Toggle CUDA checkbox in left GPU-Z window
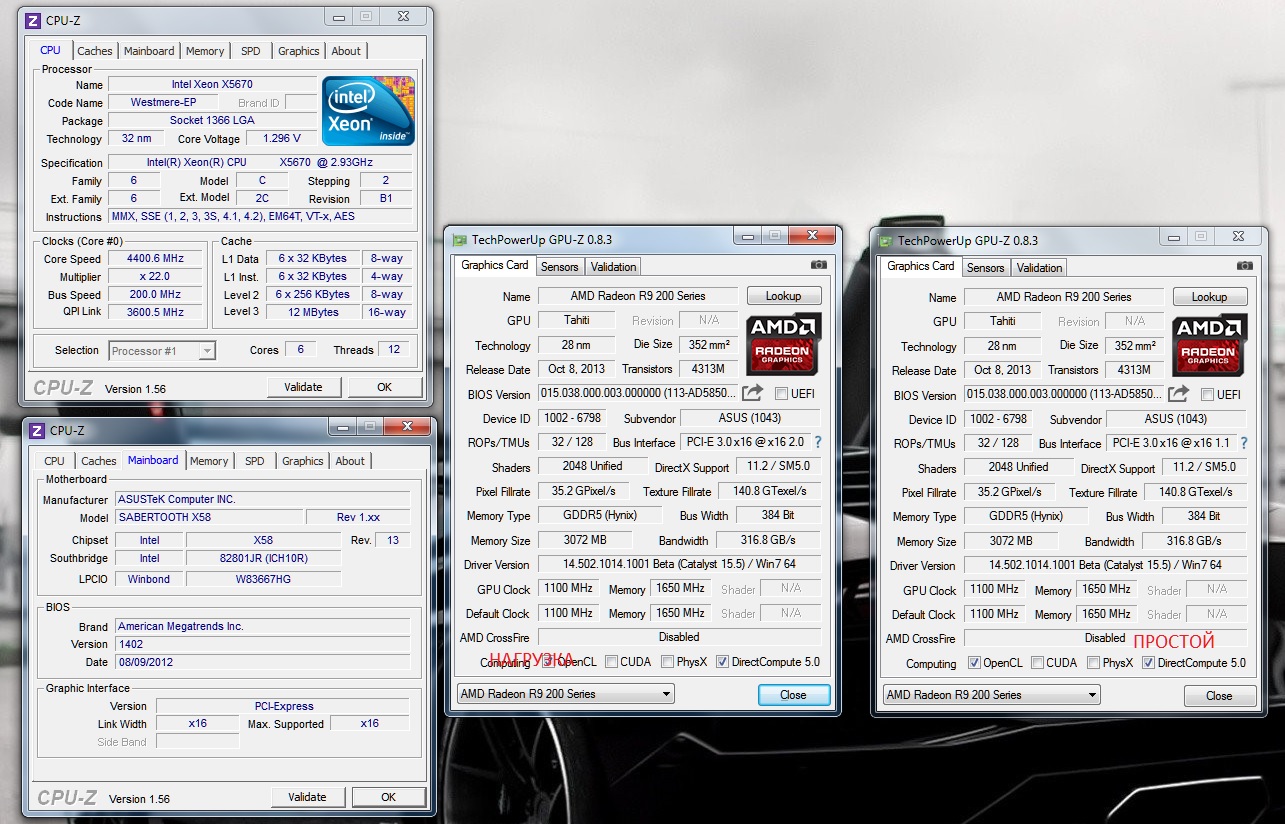Image resolution: width=1285 pixels, height=824 pixels. pos(610,662)
